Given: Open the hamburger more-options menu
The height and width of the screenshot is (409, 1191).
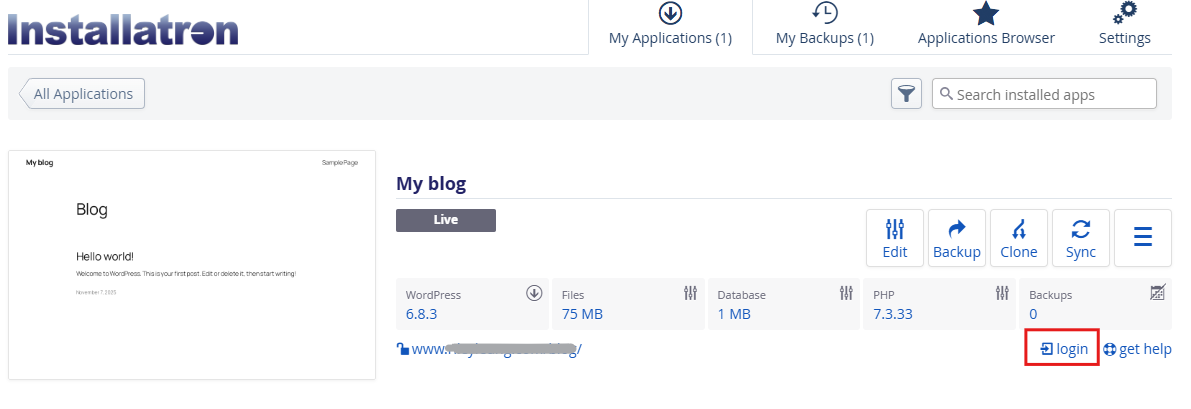Looking at the screenshot, I should click(1143, 238).
